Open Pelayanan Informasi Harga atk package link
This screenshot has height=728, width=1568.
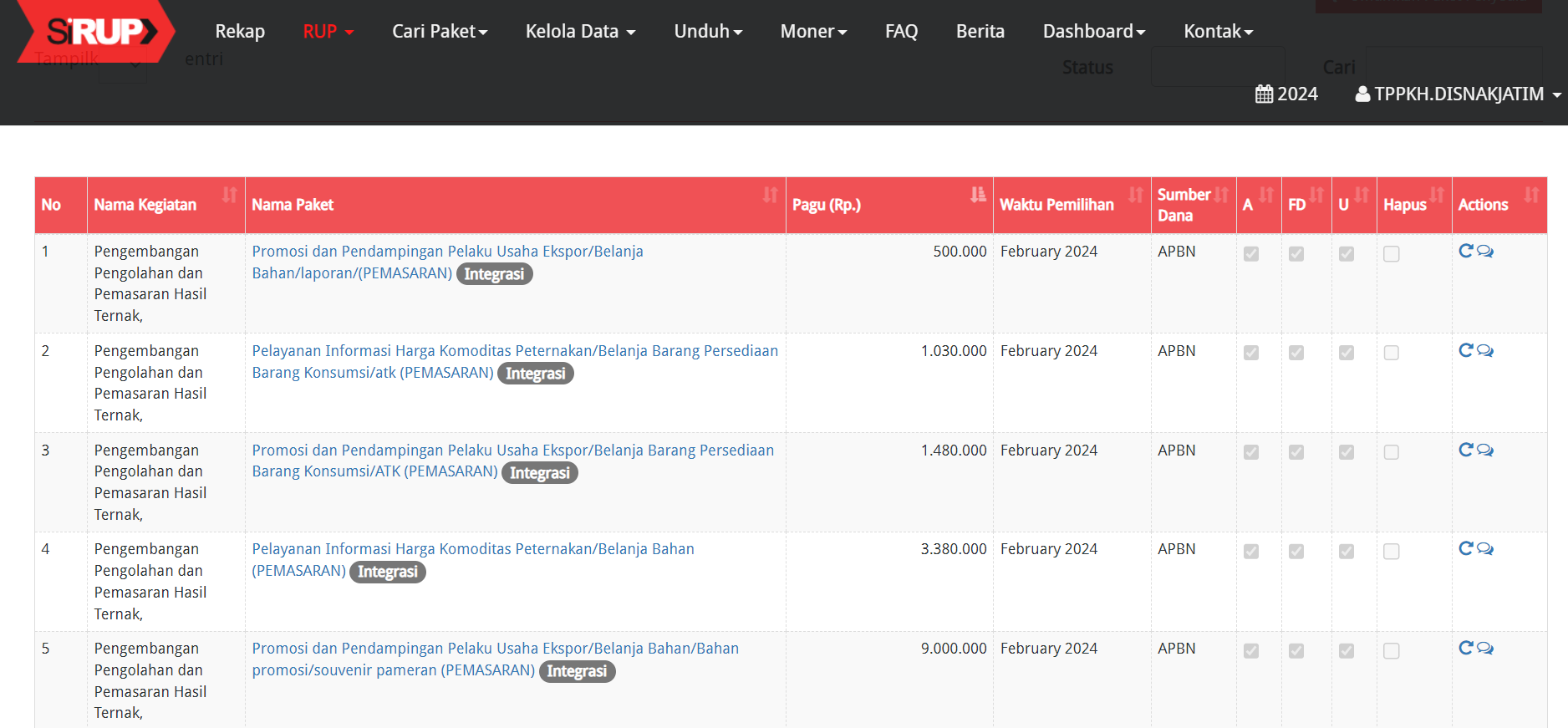[x=515, y=361]
